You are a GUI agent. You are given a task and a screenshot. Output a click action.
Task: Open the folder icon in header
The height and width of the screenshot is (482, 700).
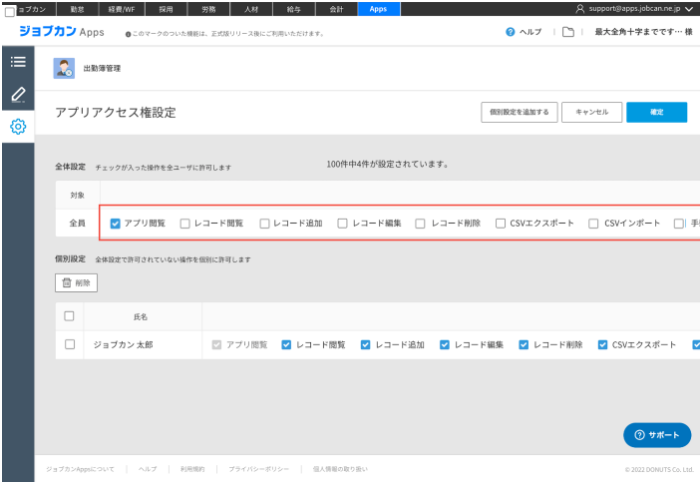(568, 32)
